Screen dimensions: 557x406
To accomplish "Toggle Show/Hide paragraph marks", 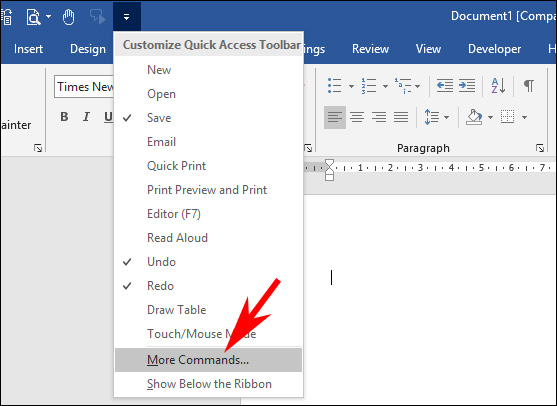I will pos(529,86).
